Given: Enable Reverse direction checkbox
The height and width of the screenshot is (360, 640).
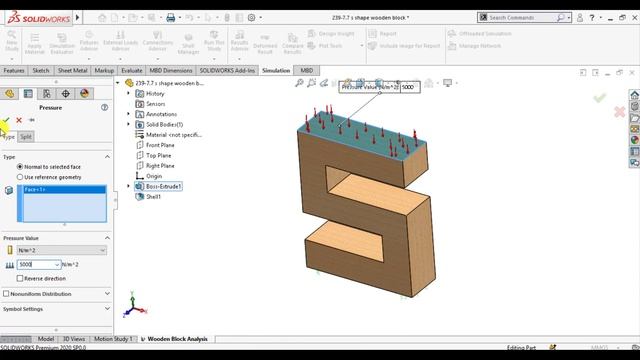Looking at the screenshot, I should click(x=20, y=278).
